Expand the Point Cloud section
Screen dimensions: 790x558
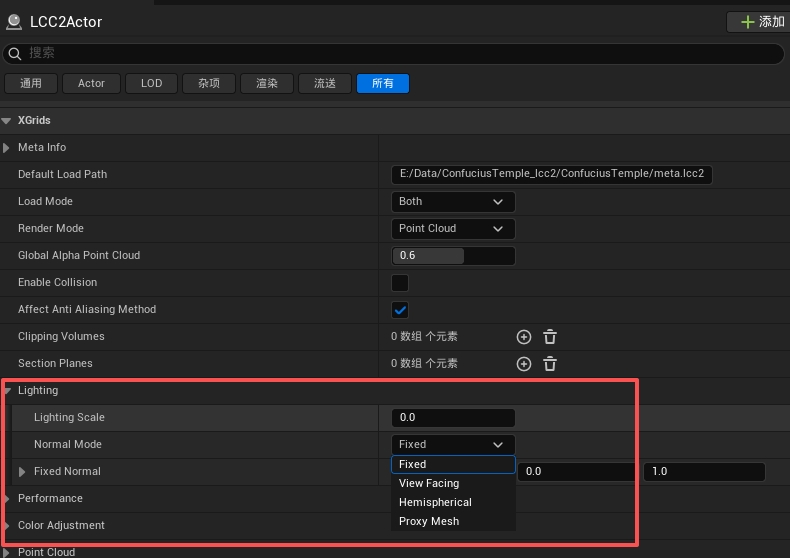pyautogui.click(x=7, y=552)
